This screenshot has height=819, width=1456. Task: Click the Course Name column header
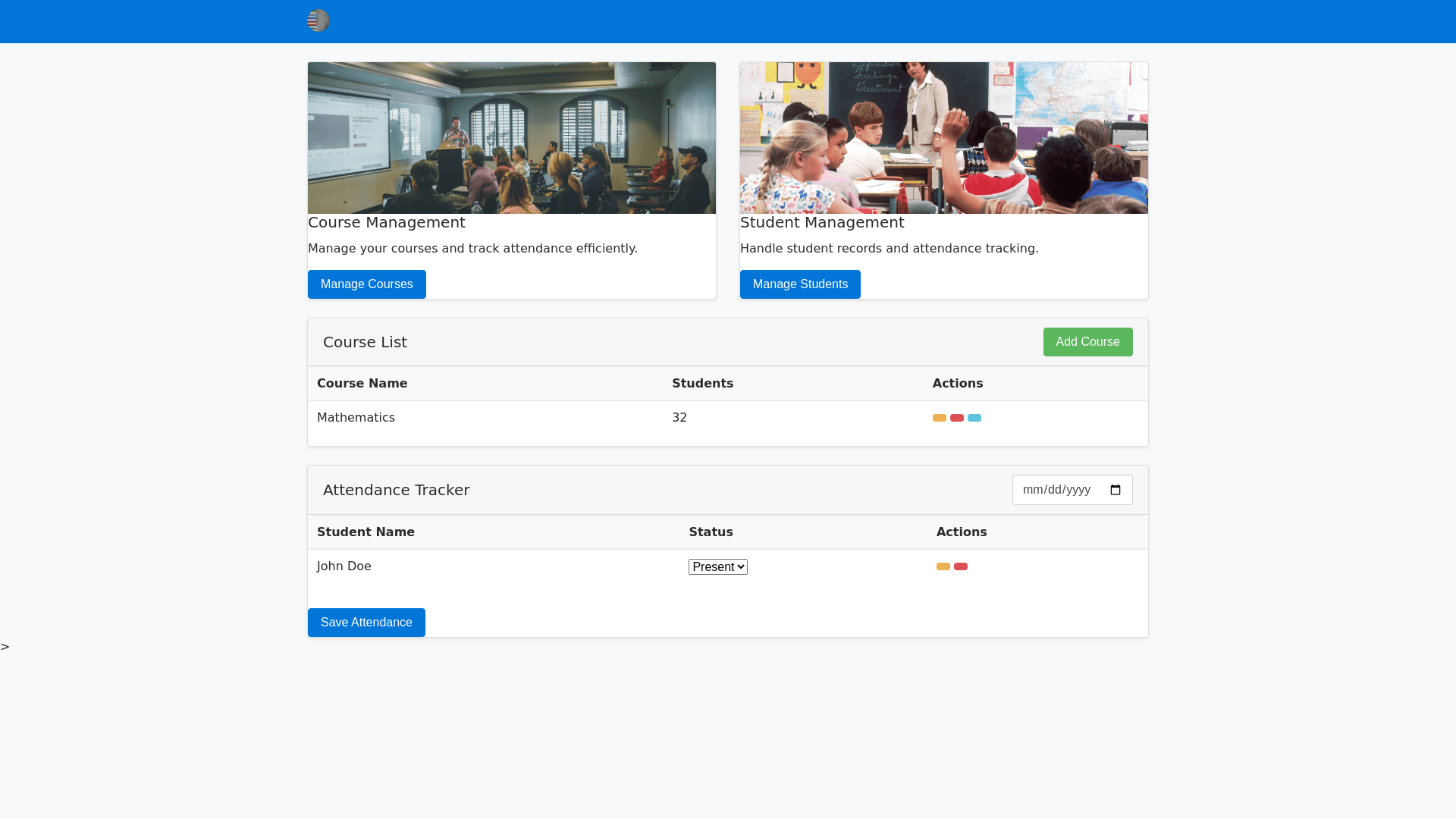pos(362,384)
